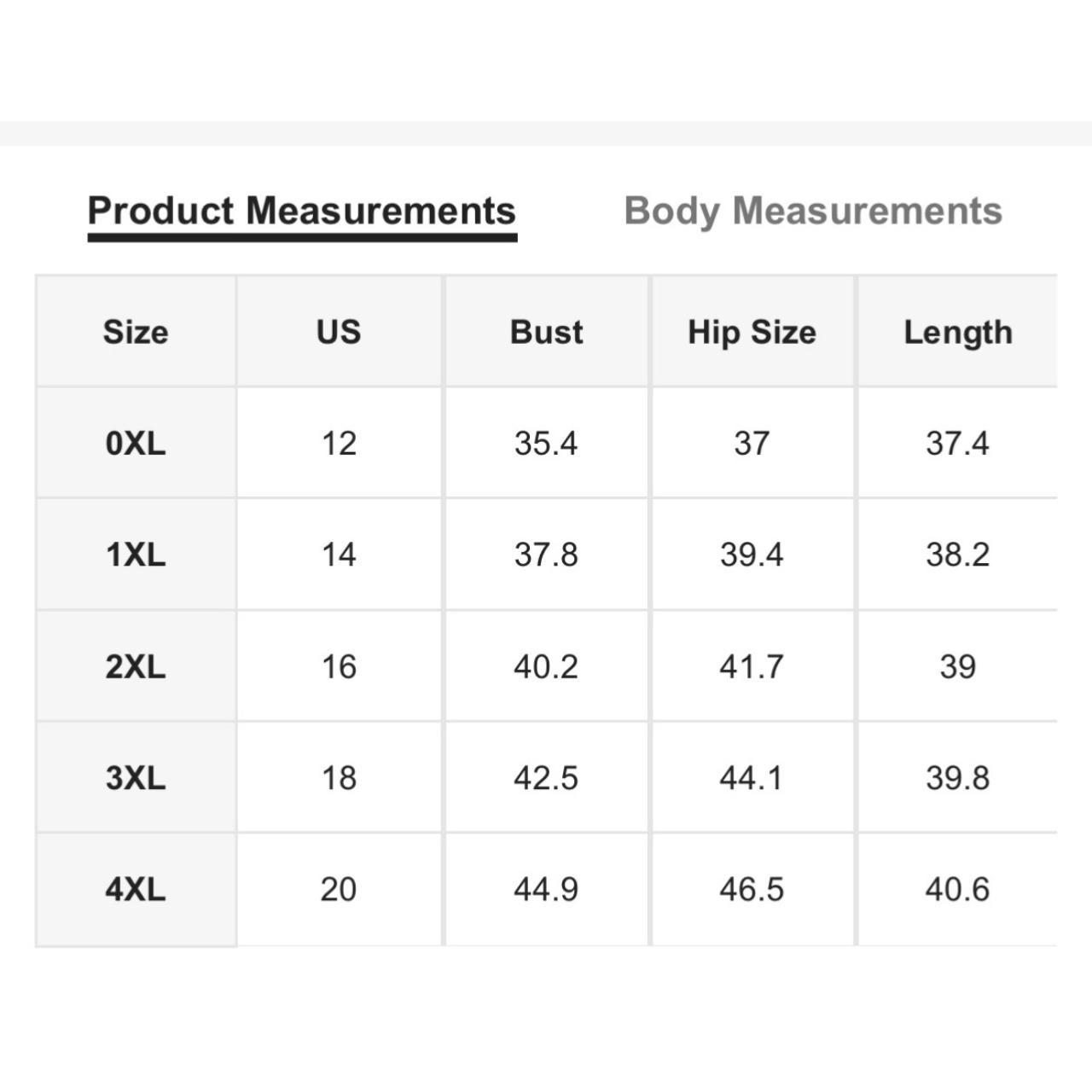Select the 4XL size row label

(x=136, y=890)
